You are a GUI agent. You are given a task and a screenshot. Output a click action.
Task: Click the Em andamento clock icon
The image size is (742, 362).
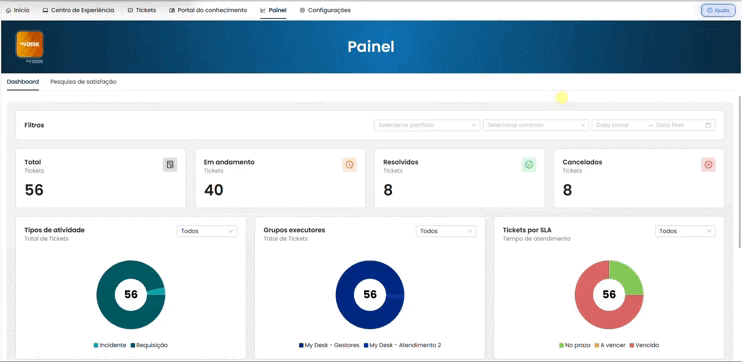click(x=349, y=165)
